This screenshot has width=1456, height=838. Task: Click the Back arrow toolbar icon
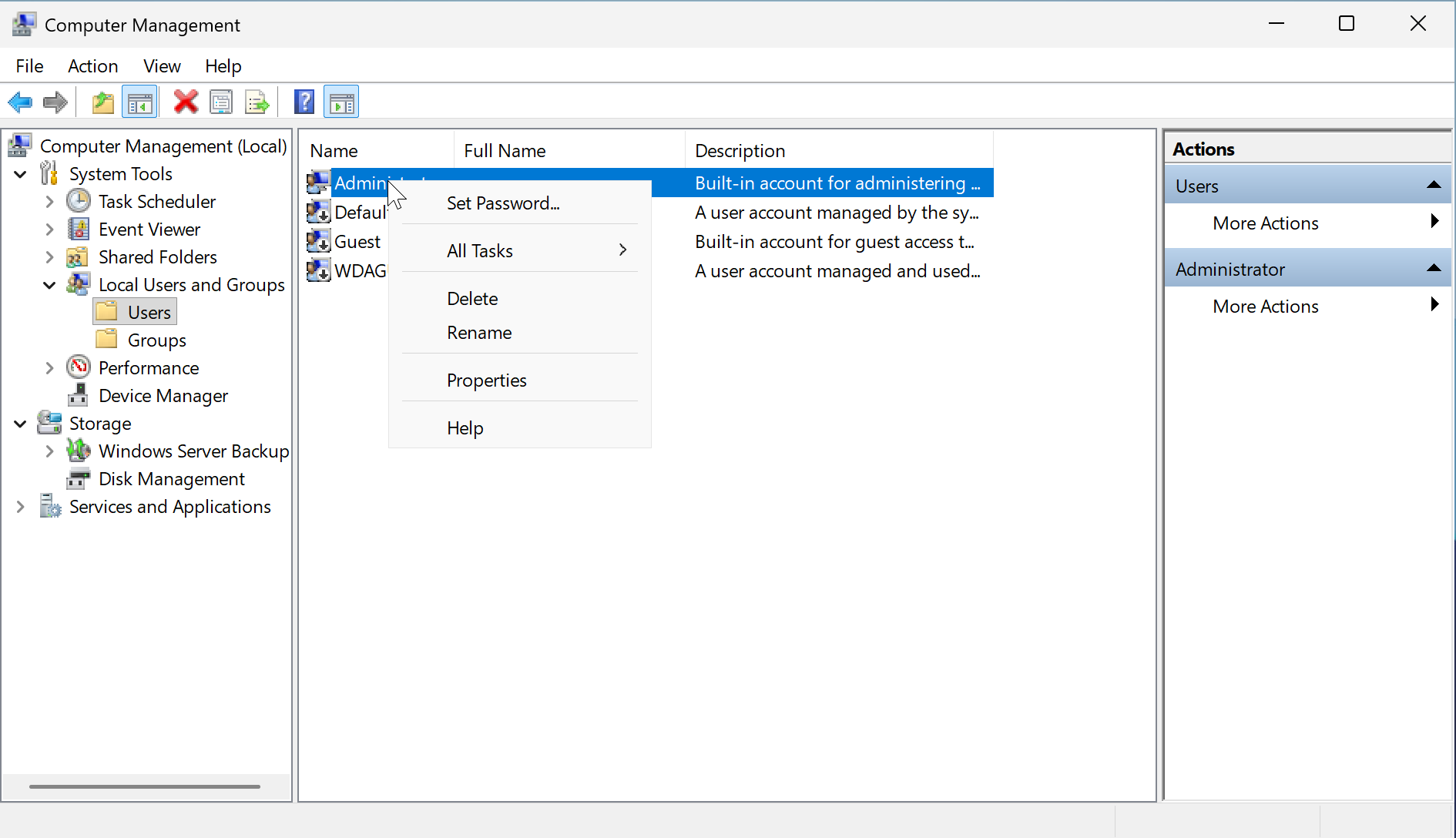20,102
